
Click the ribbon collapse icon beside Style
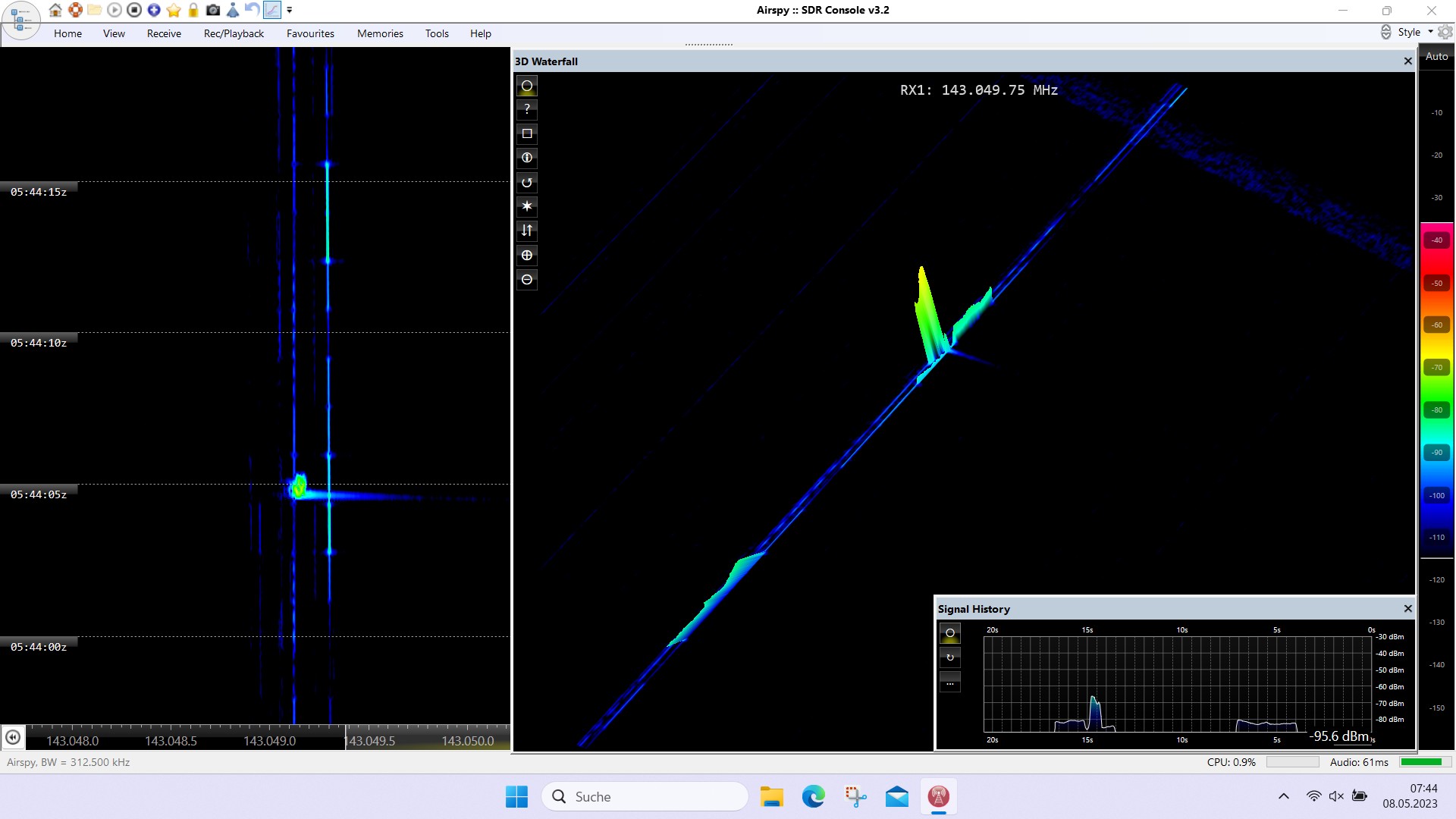point(1385,32)
